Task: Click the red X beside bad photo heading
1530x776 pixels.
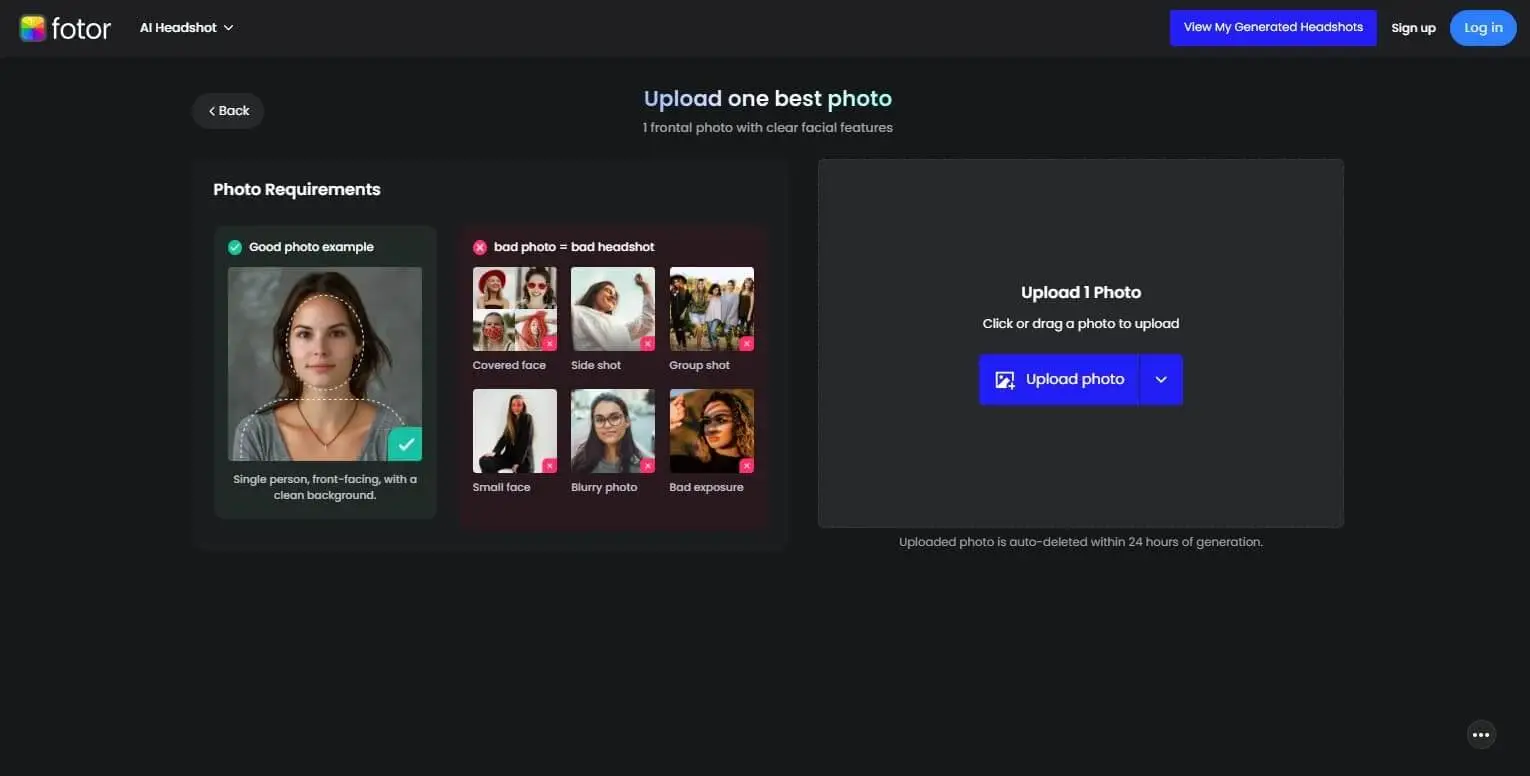Action: click(x=480, y=247)
